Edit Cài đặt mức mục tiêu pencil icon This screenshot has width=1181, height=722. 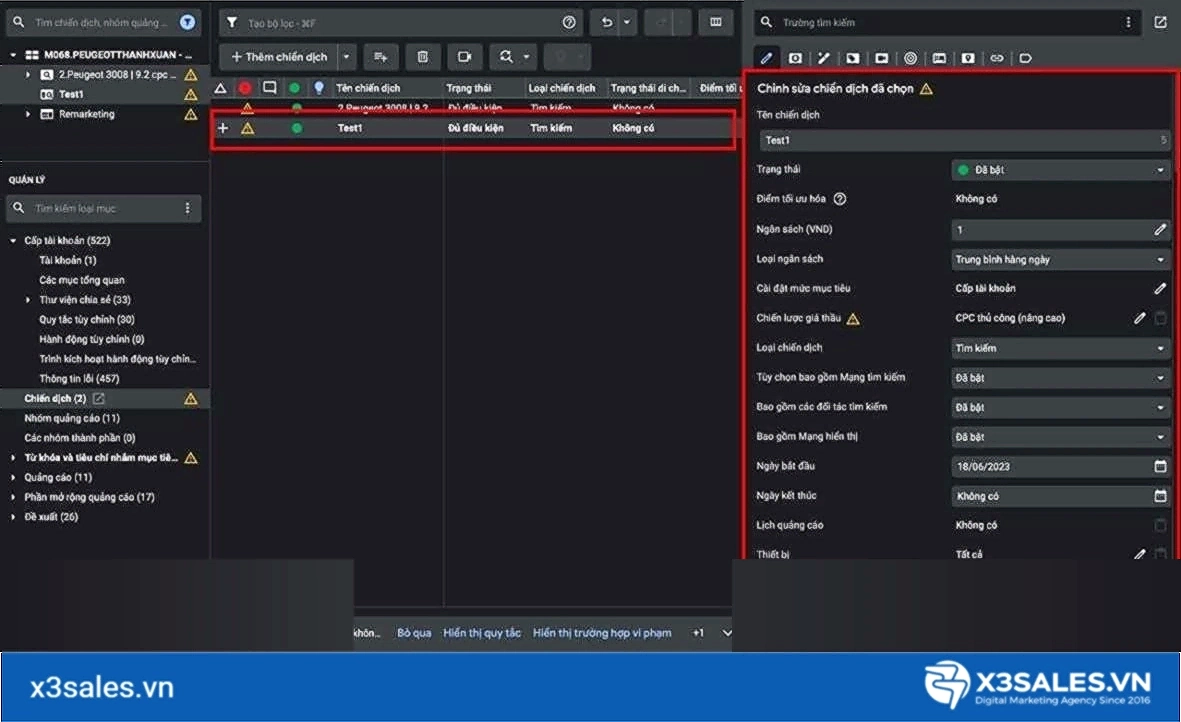click(1160, 288)
